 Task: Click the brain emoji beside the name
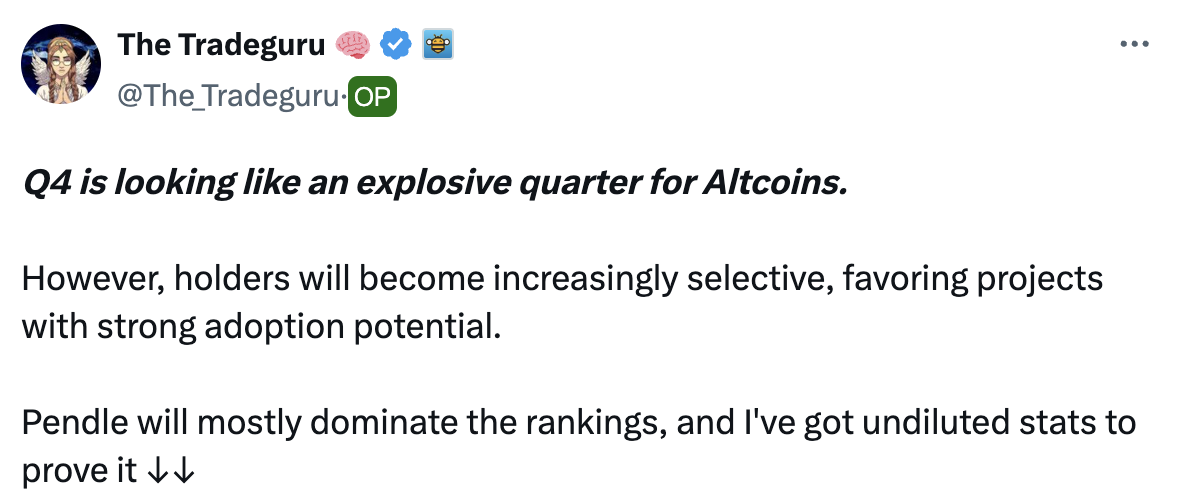353,44
